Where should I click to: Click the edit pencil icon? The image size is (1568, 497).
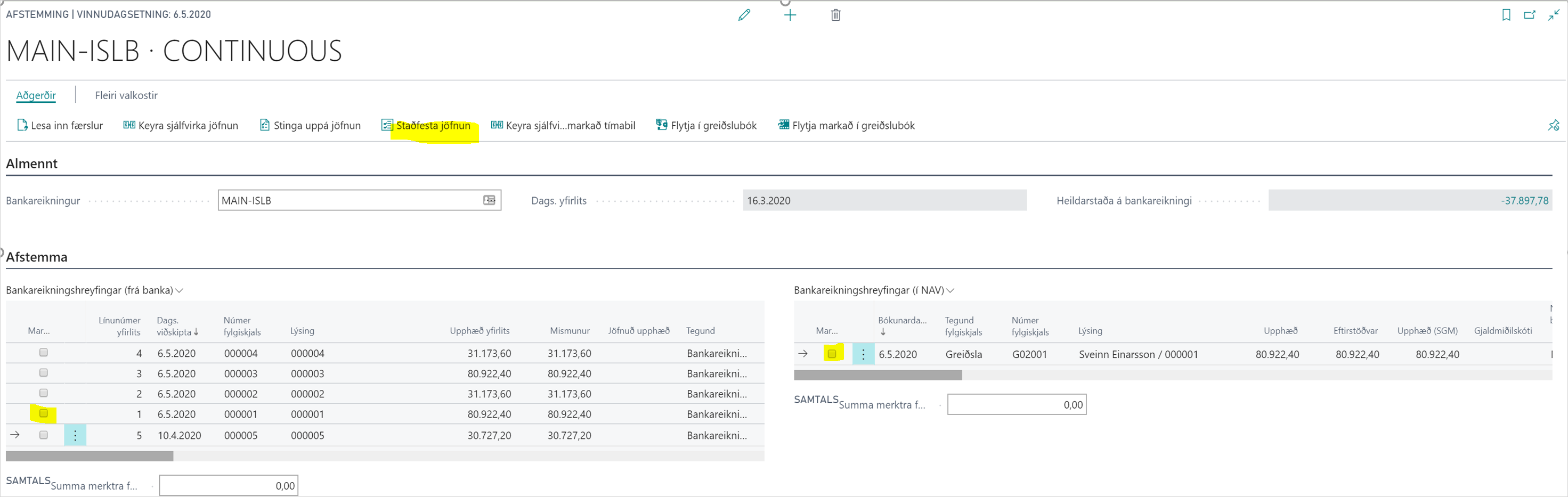pos(744,15)
